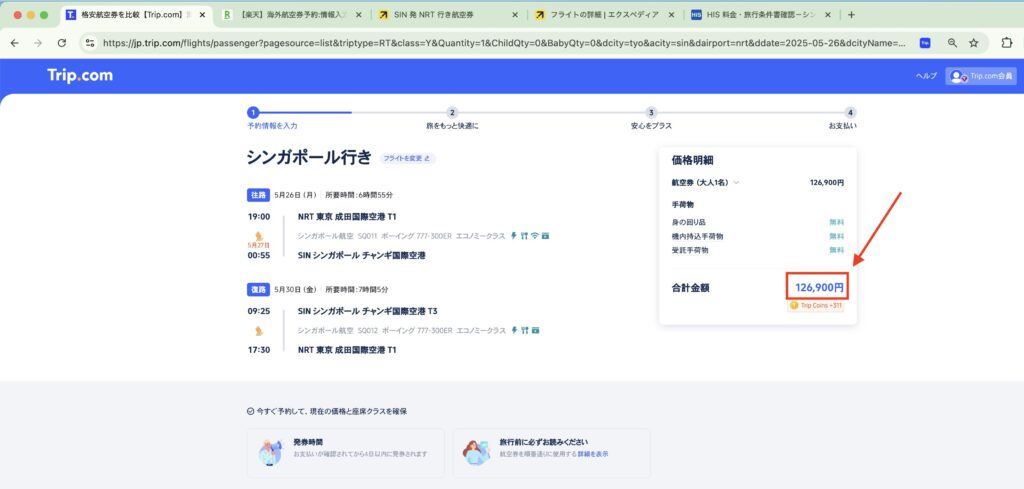Click the zoom magnifier icon in address bar

(952, 43)
